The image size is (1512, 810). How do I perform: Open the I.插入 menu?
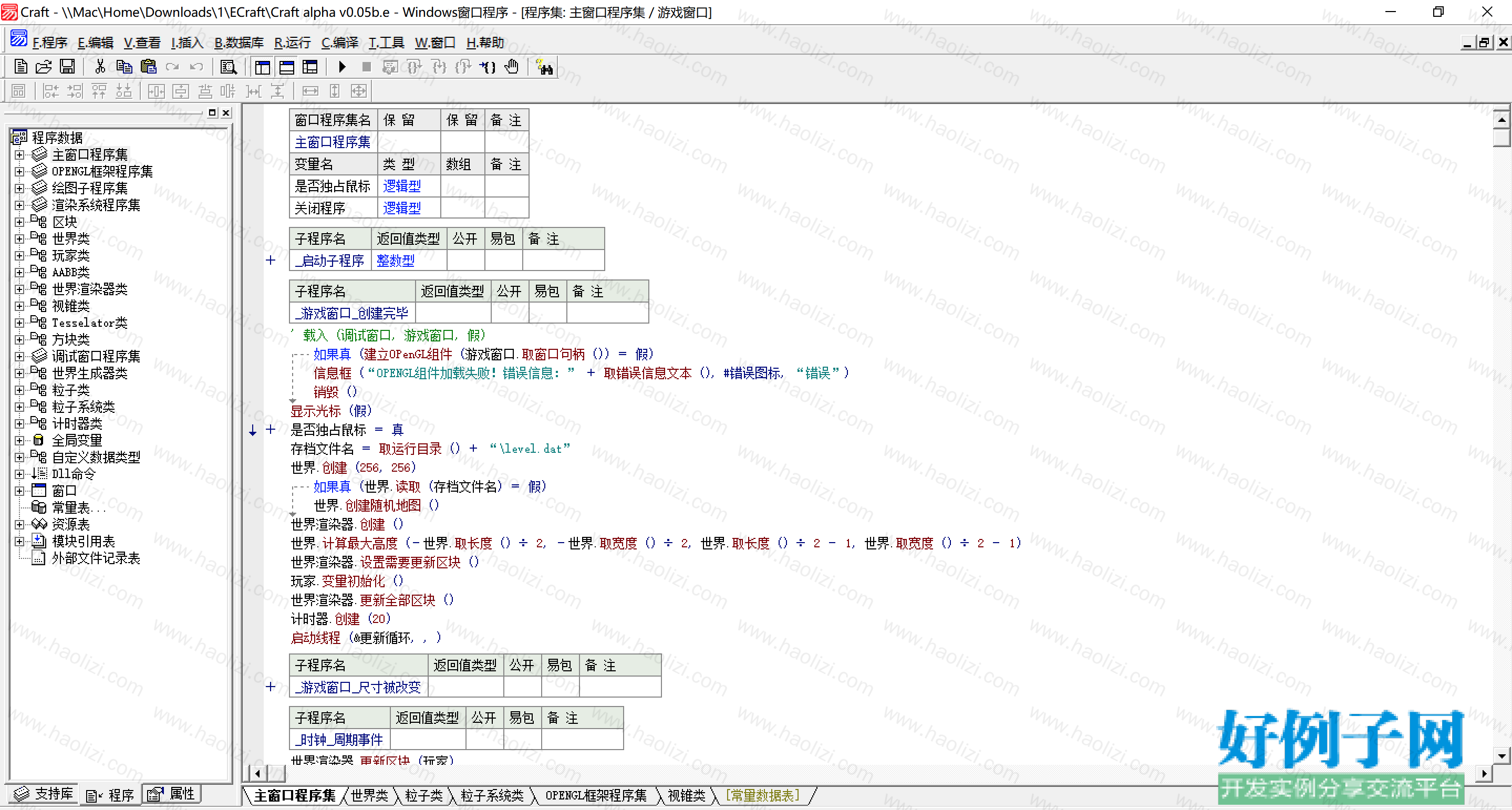[187, 43]
